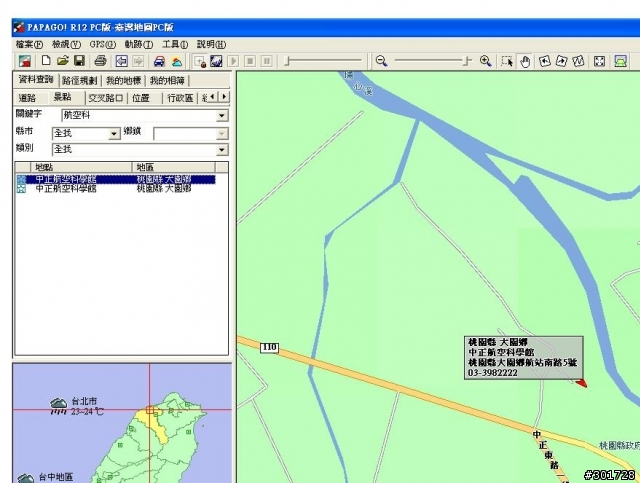Expand the 類別 category dropdown
The width and height of the screenshot is (640, 483).
coord(222,150)
